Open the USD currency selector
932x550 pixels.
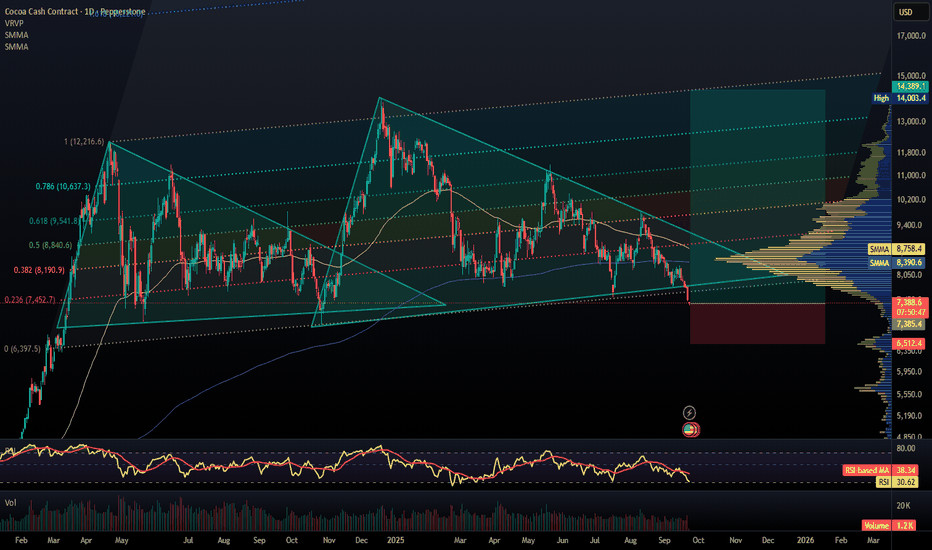904,12
